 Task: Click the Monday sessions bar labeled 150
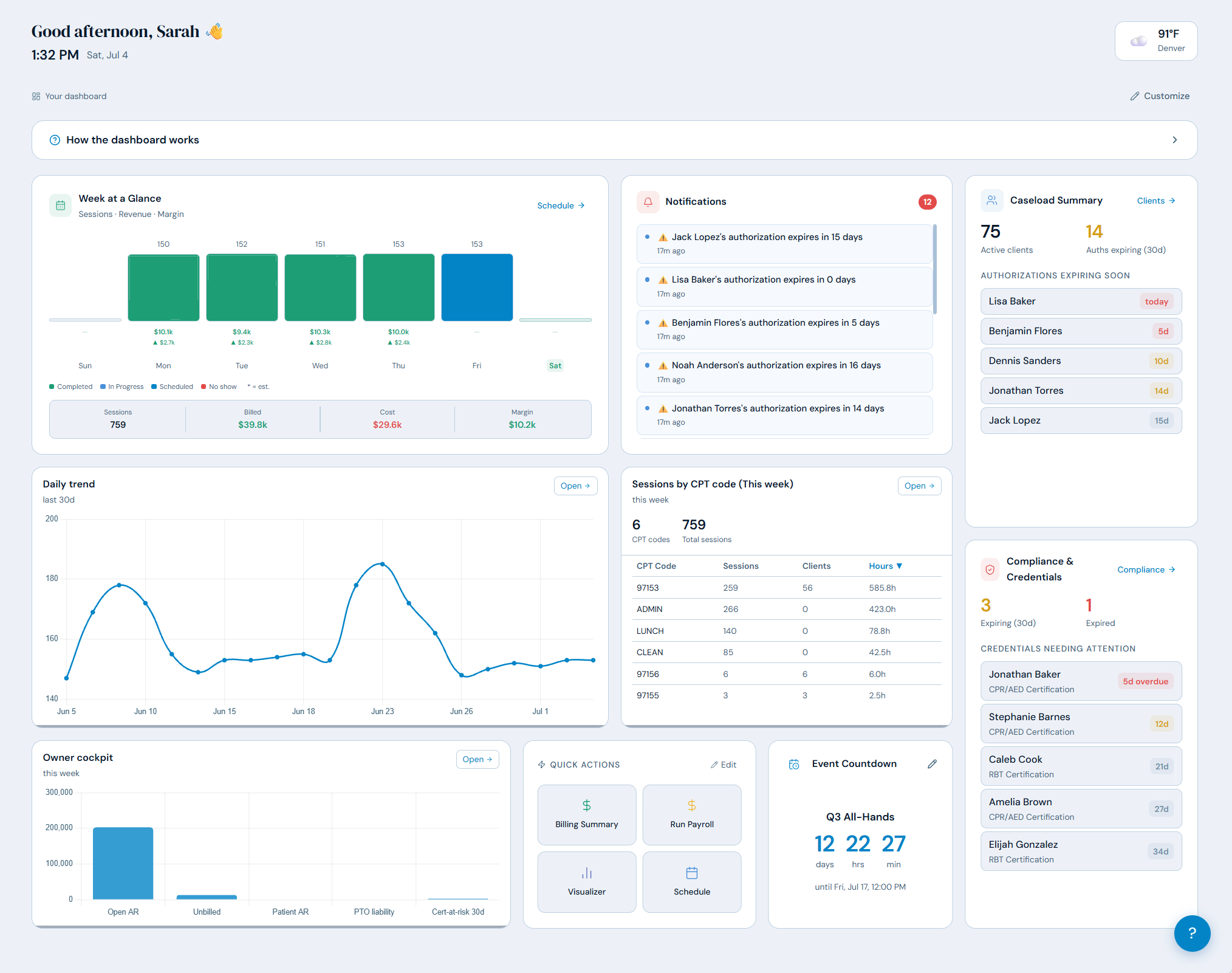click(163, 287)
